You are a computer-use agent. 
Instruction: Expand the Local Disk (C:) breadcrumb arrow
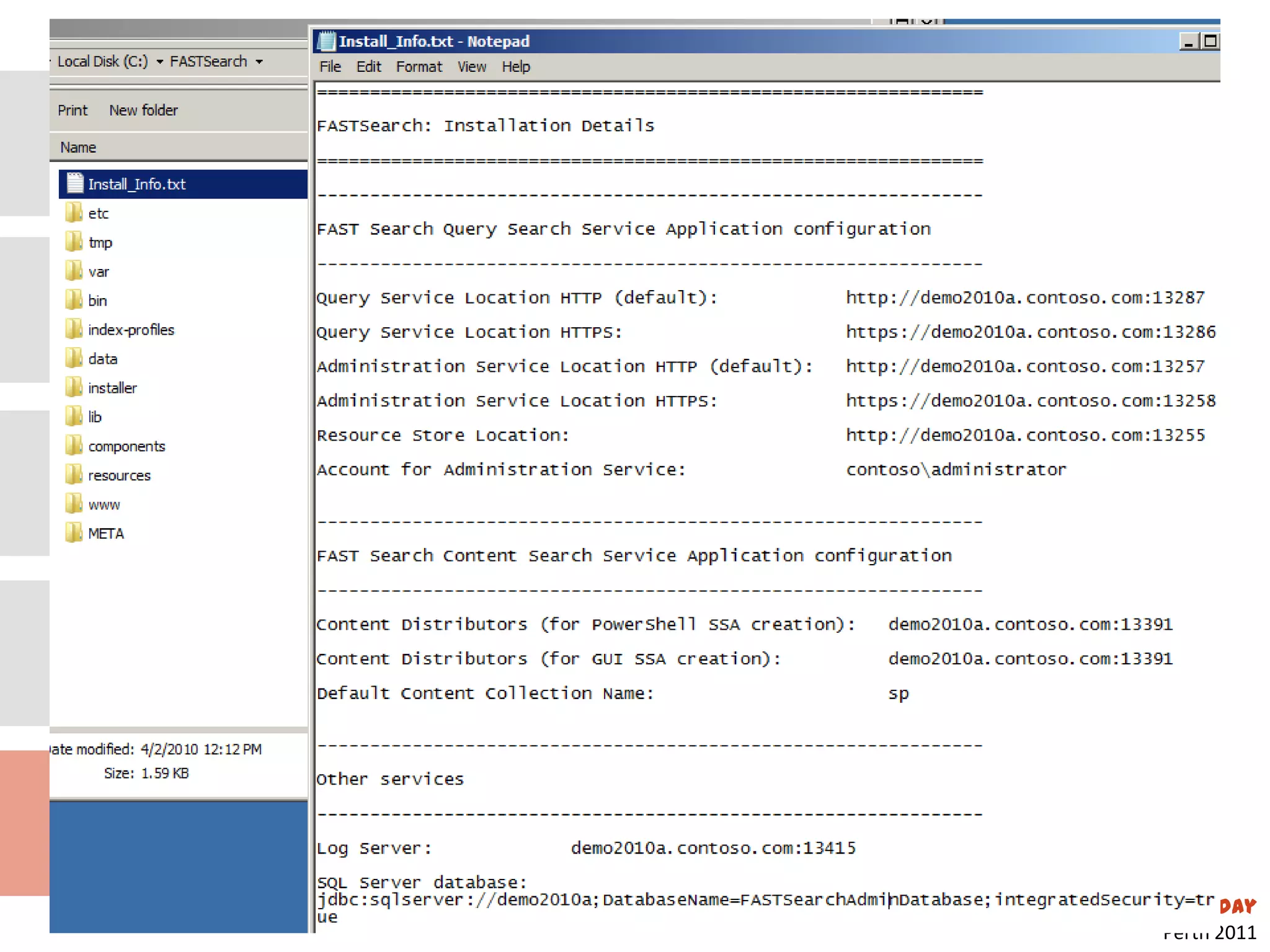(159, 61)
